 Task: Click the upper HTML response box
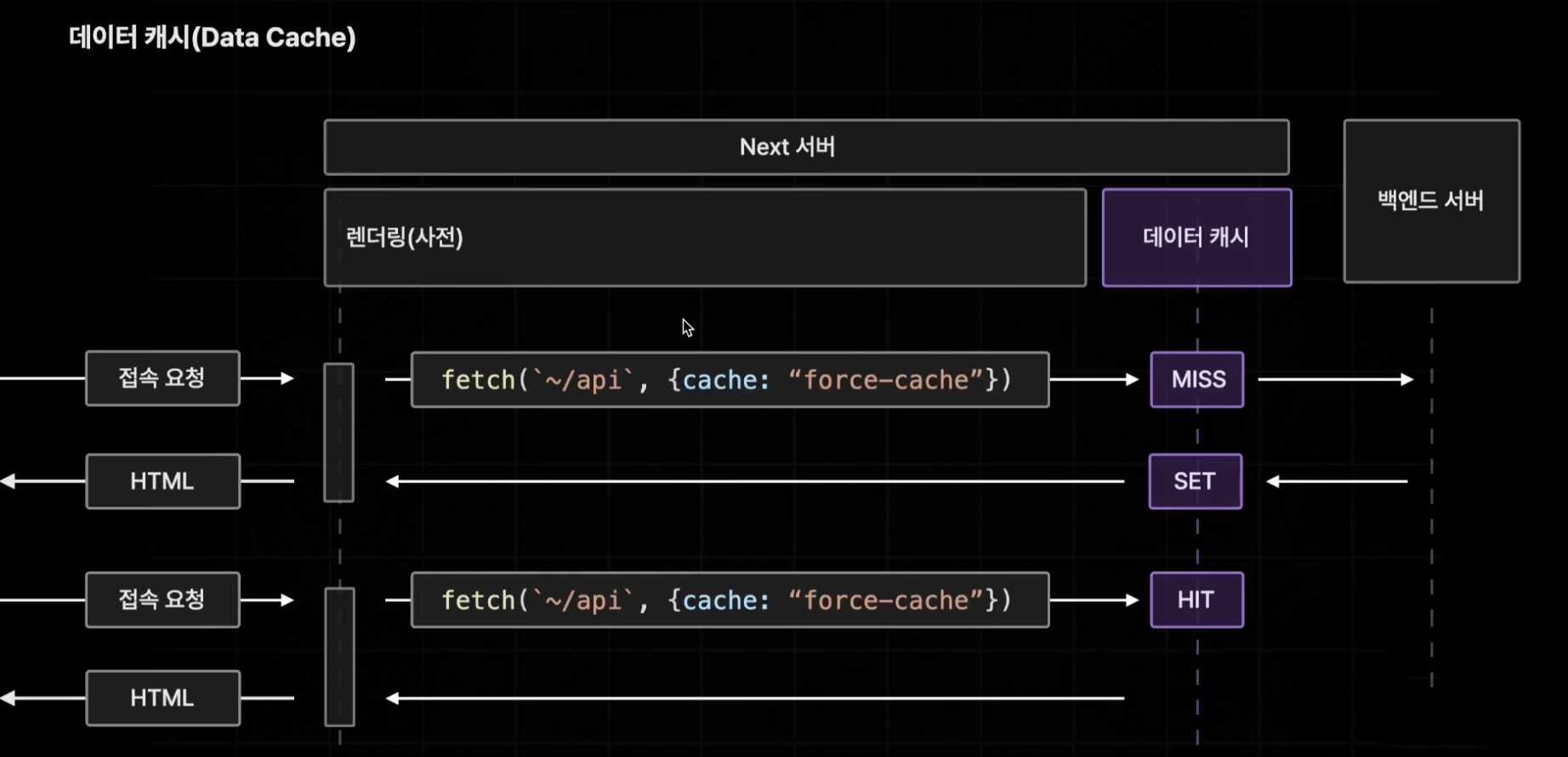[x=162, y=481]
